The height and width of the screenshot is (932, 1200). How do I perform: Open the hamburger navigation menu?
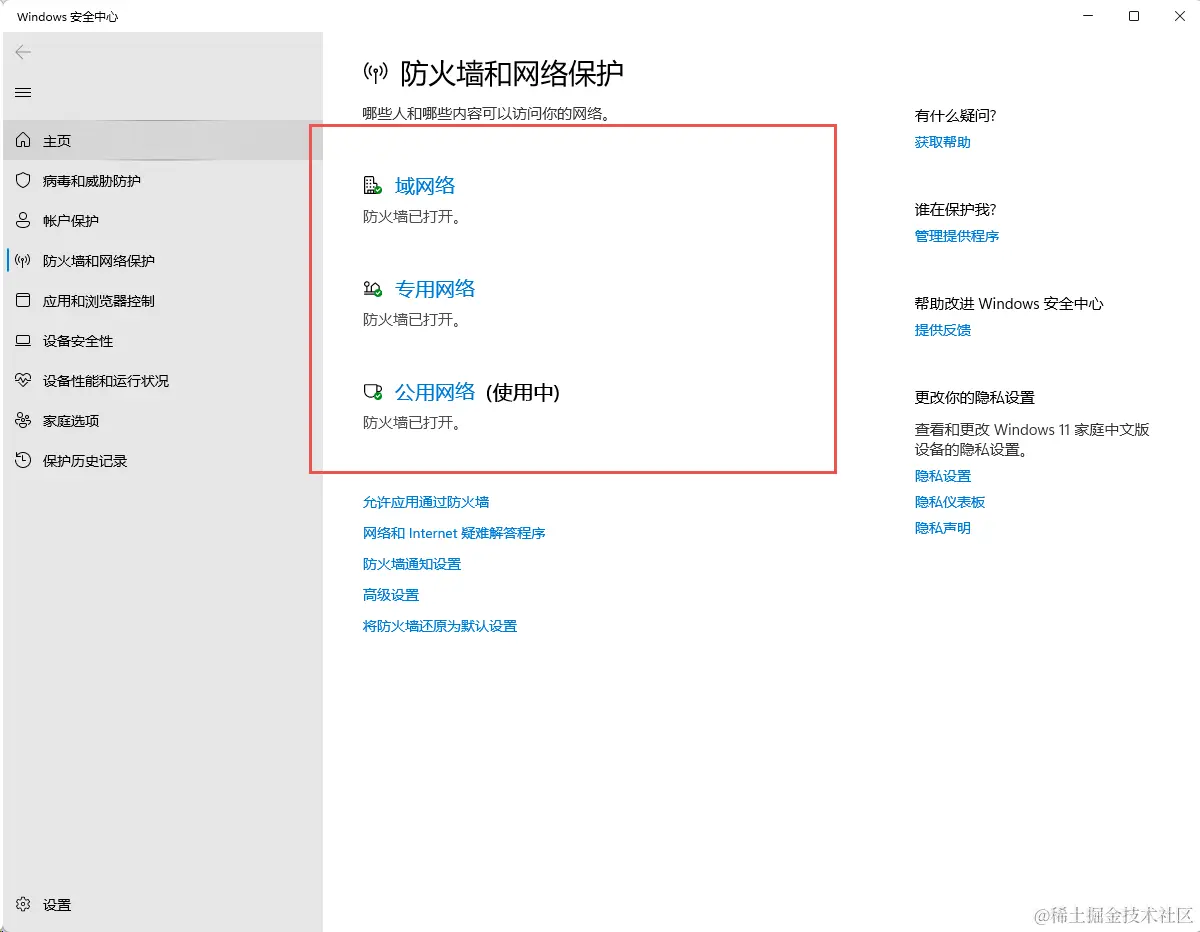[23, 93]
